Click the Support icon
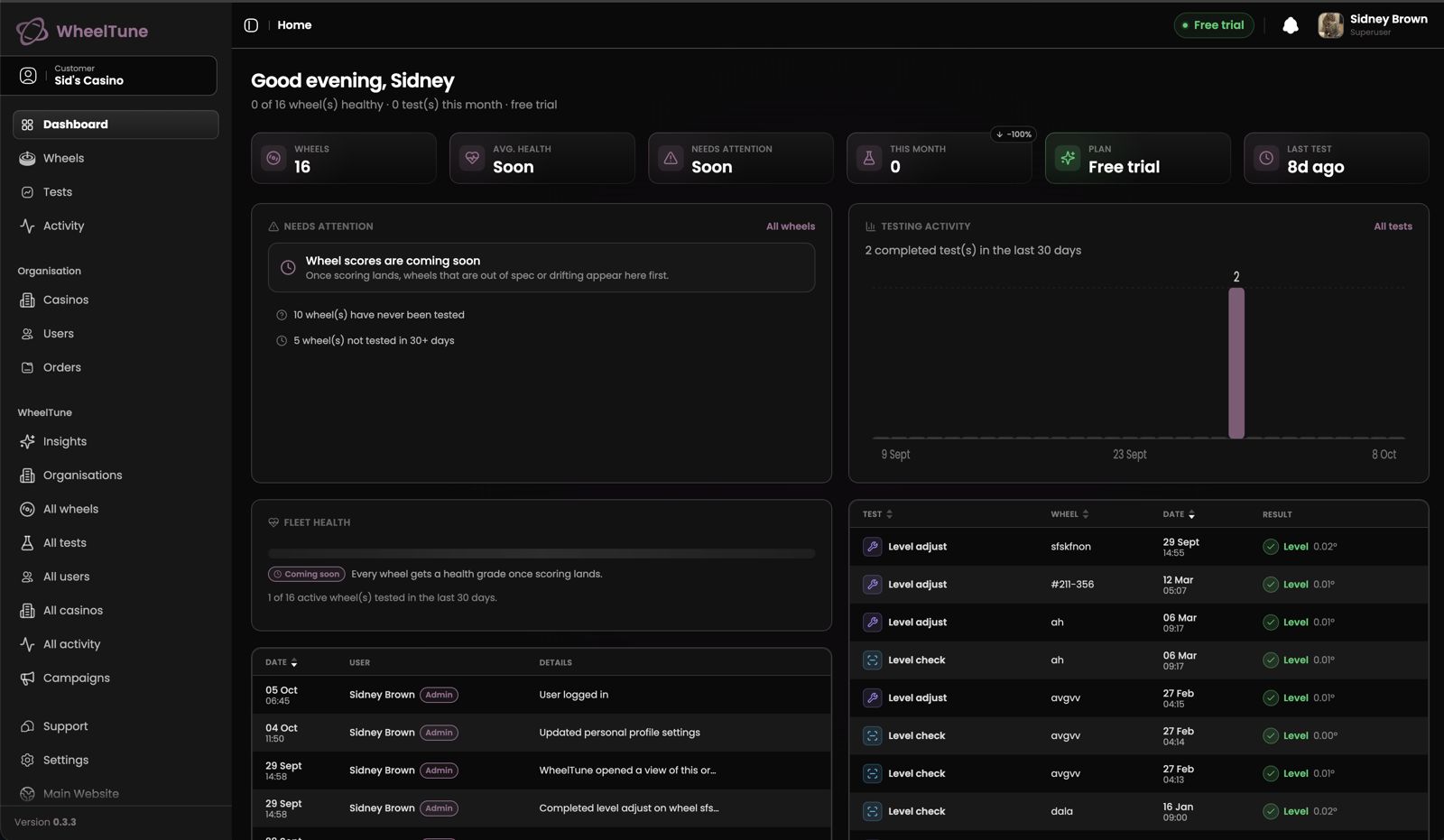The image size is (1444, 840). point(27,726)
